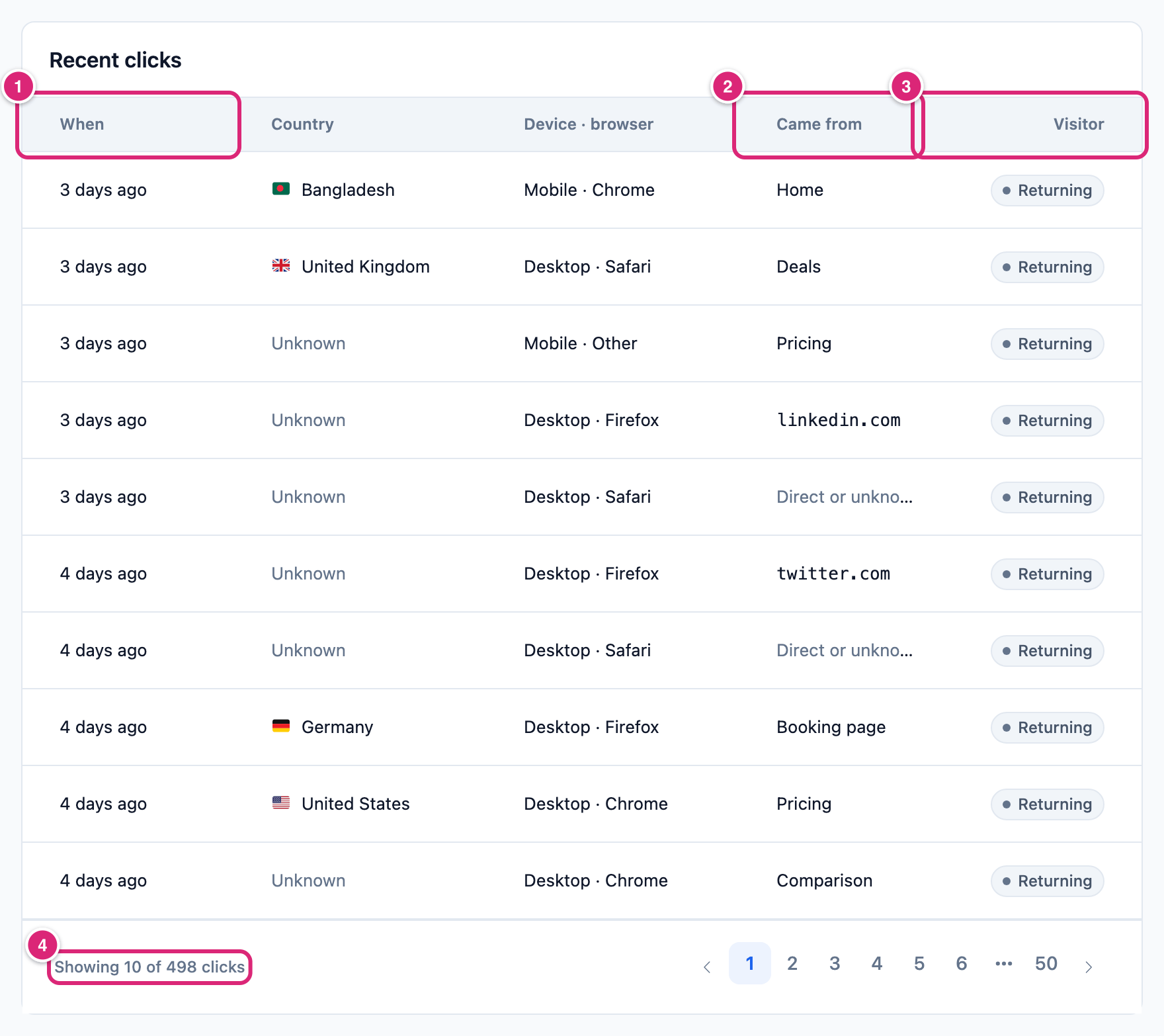The width and height of the screenshot is (1164, 1036).
Task: Click the Device · browser column header
Action: (589, 124)
